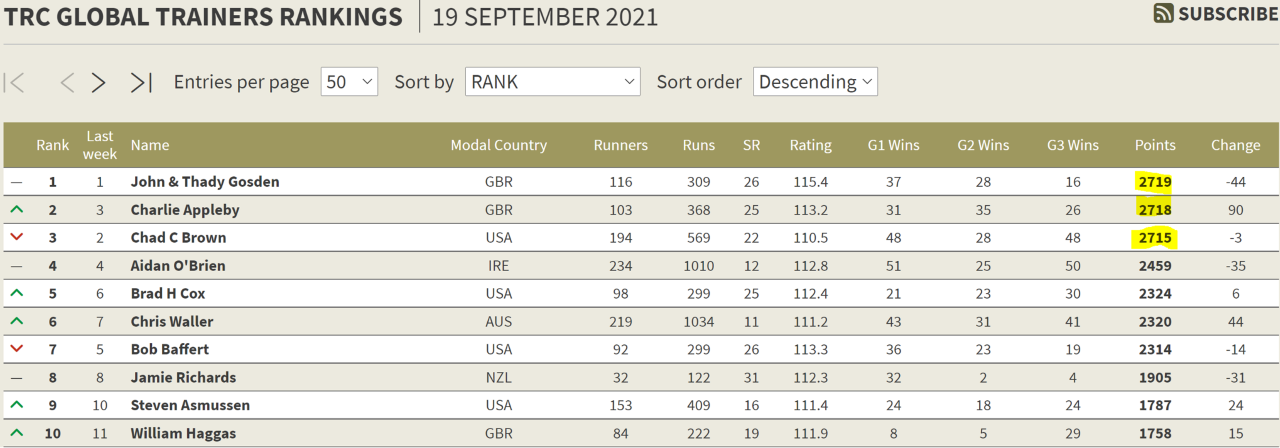Click red down arrow beside Chad C Brown
The height and width of the screenshot is (448, 1280).
[16, 237]
